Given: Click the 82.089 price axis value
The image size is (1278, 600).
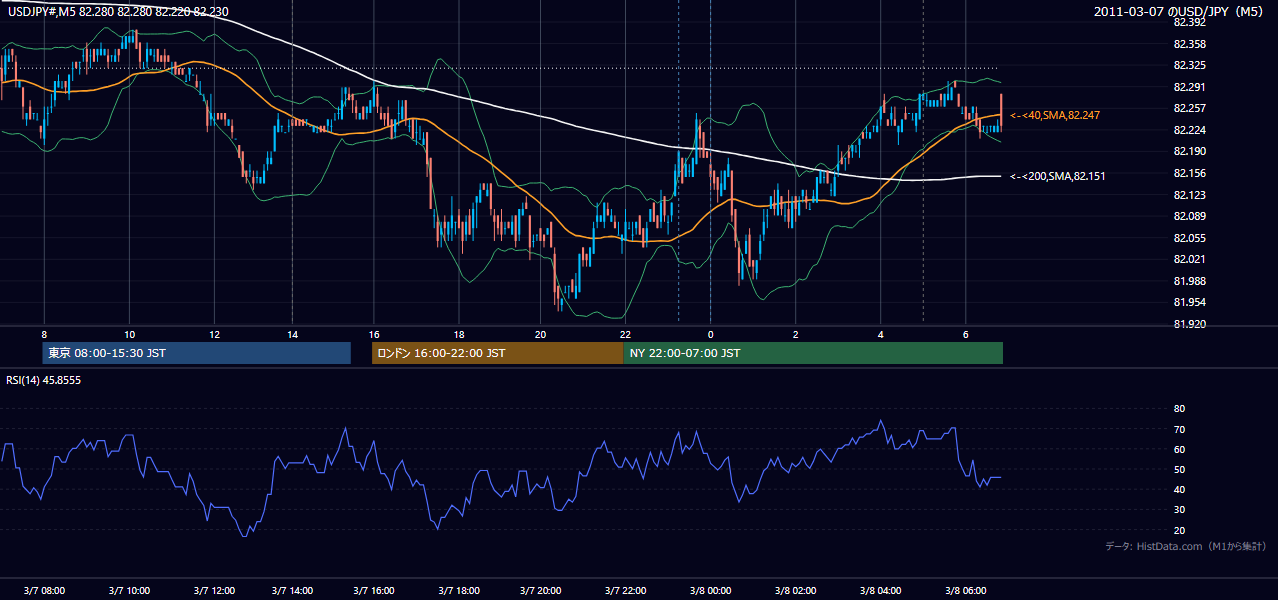Looking at the screenshot, I should [x=1189, y=216].
